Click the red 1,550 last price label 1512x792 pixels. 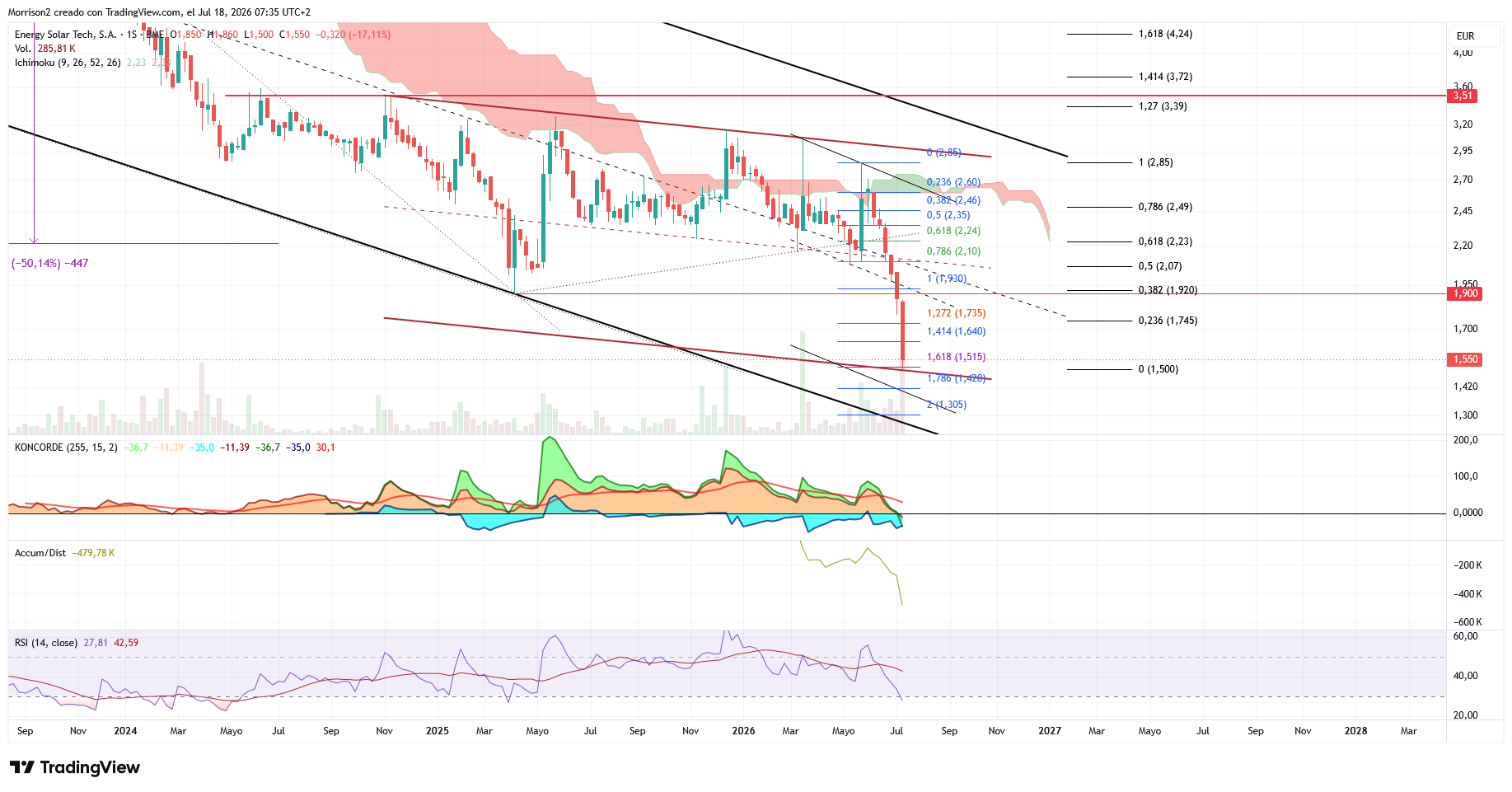pos(1465,359)
